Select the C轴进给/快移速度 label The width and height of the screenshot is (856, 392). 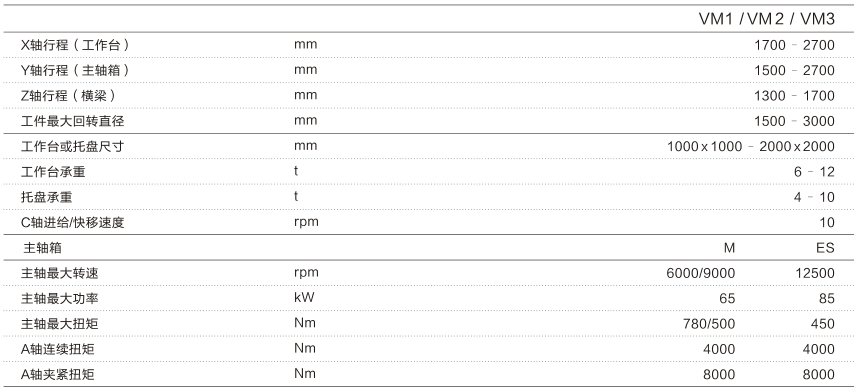[73, 222]
